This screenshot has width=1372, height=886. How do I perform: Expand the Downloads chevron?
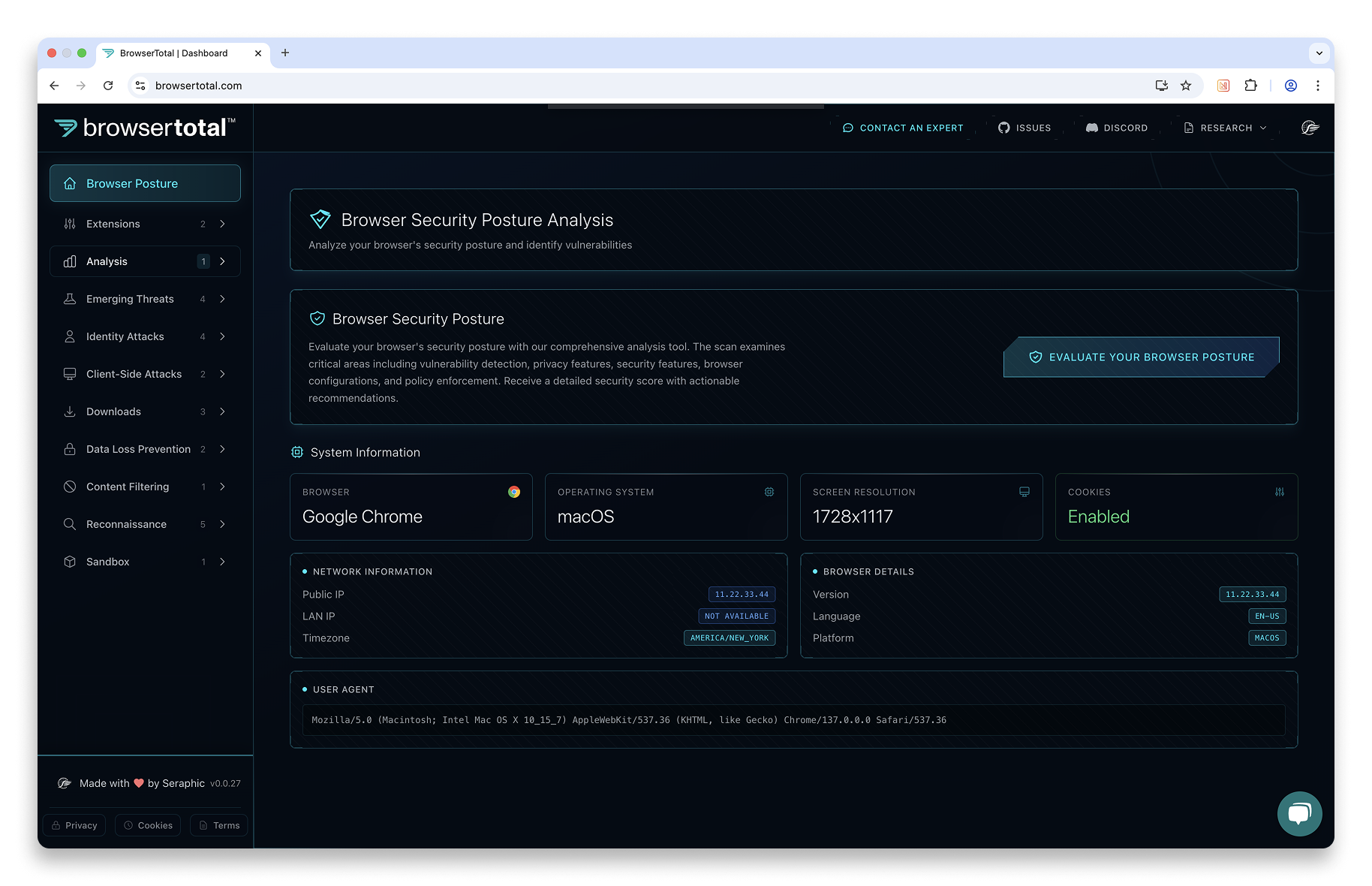tap(222, 411)
